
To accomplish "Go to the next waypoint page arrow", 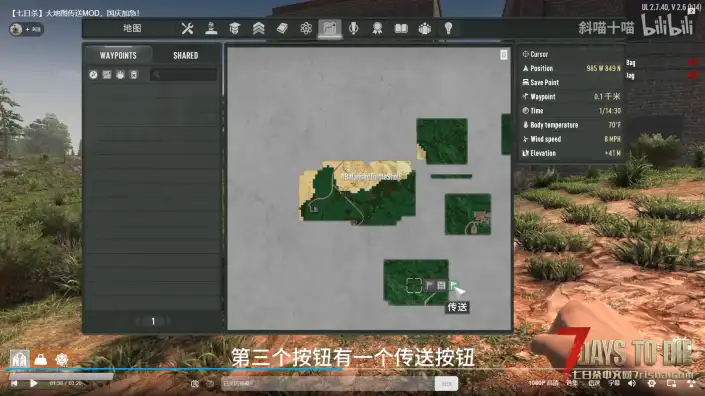I will pos(168,321).
